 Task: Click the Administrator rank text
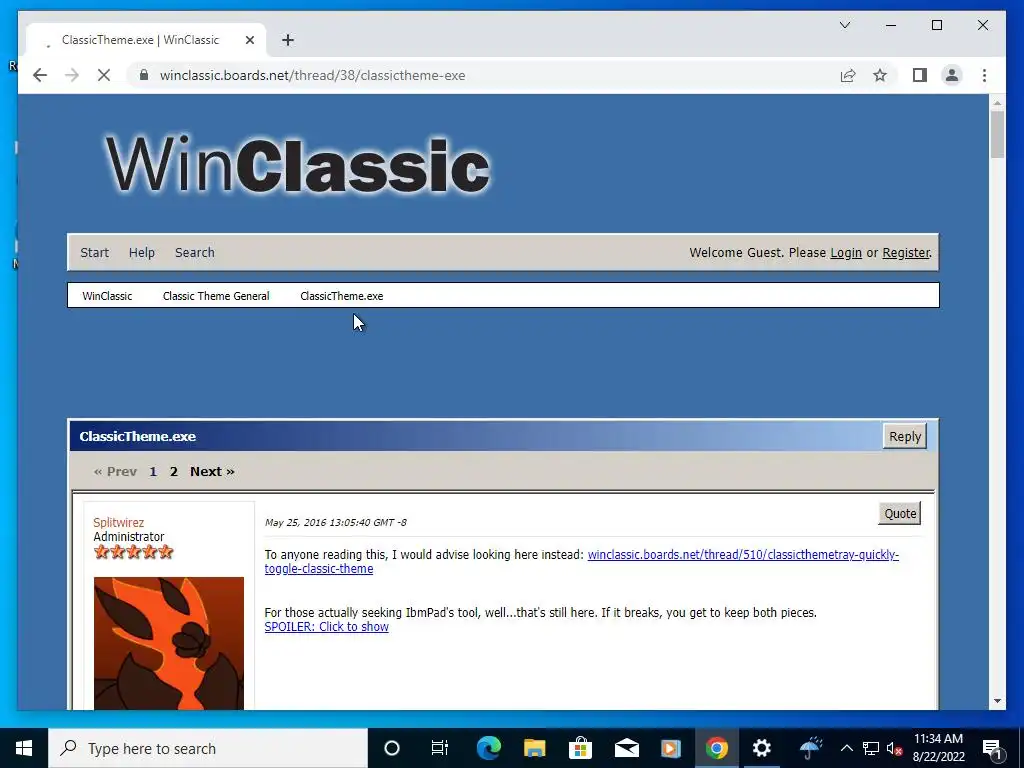129,537
